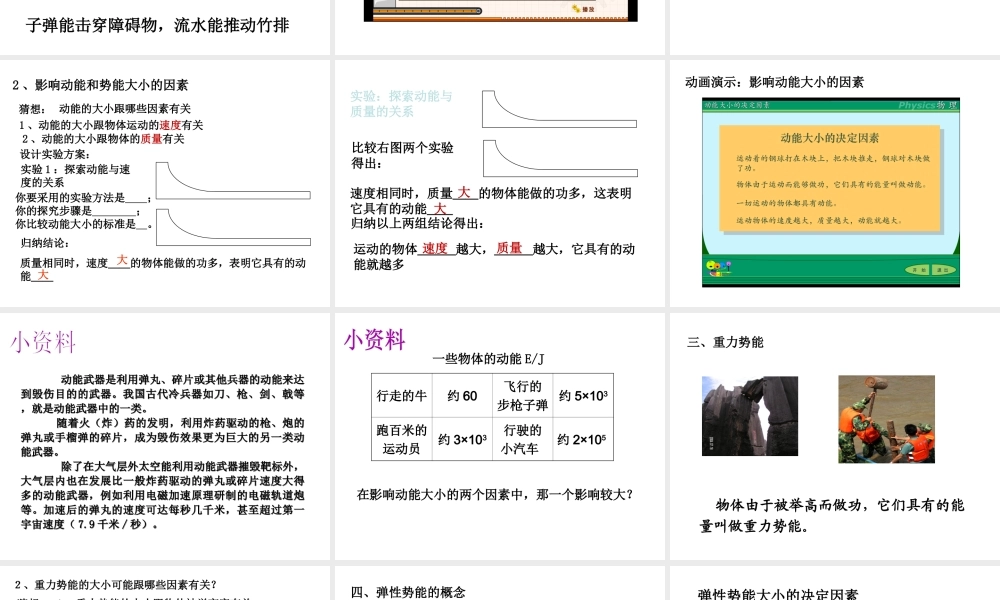
Task: Click the text 实验1:探索动能与速度的关系
Action: [75, 175]
